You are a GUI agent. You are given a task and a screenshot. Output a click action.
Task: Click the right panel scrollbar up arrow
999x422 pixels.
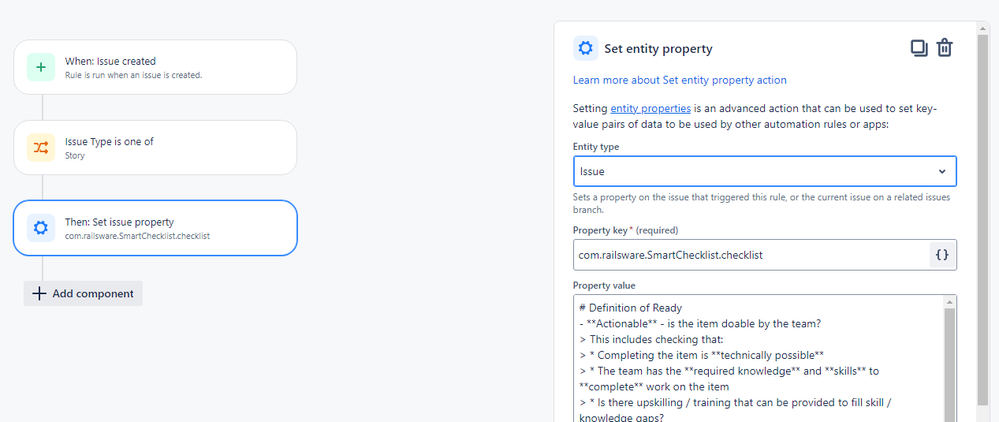coord(984,27)
